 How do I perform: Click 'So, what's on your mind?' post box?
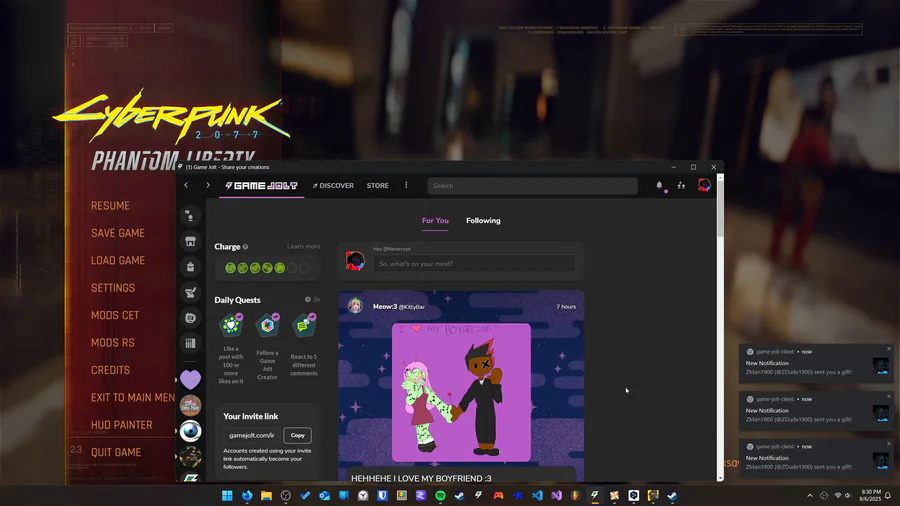(x=474, y=263)
